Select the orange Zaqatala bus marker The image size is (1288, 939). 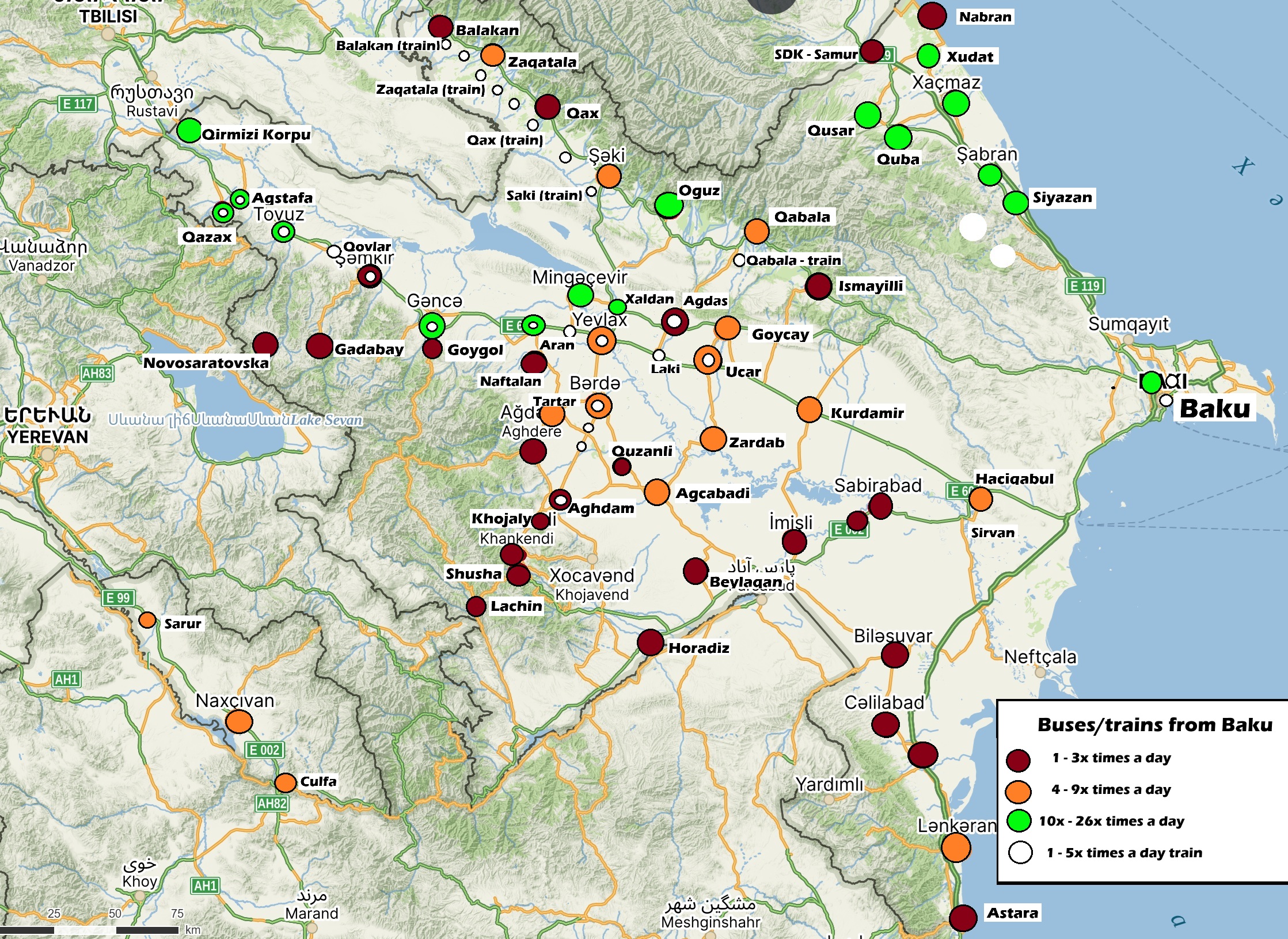click(492, 55)
